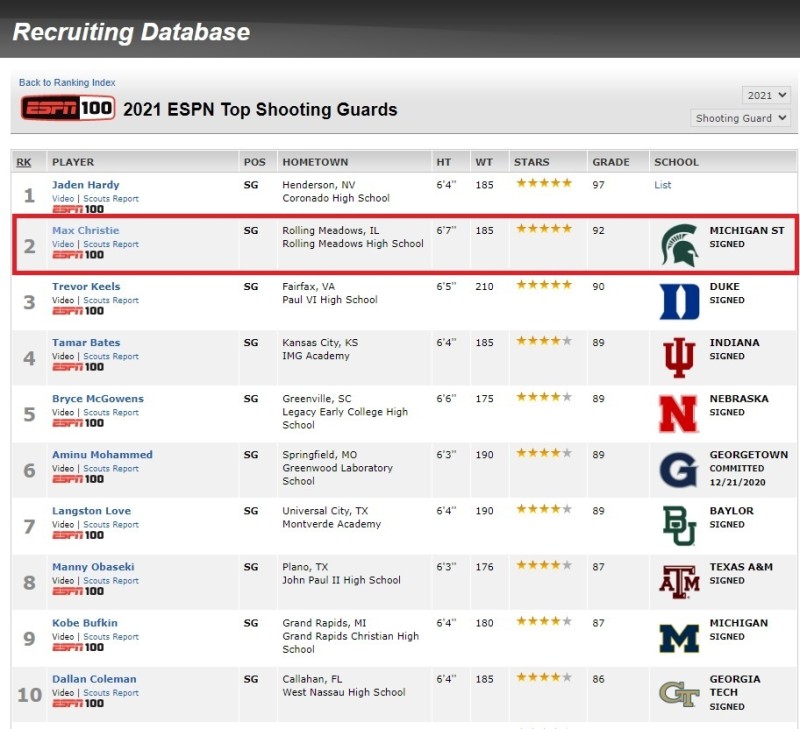Open Max Christie's player profile
This screenshot has height=729, width=800.
point(86,231)
